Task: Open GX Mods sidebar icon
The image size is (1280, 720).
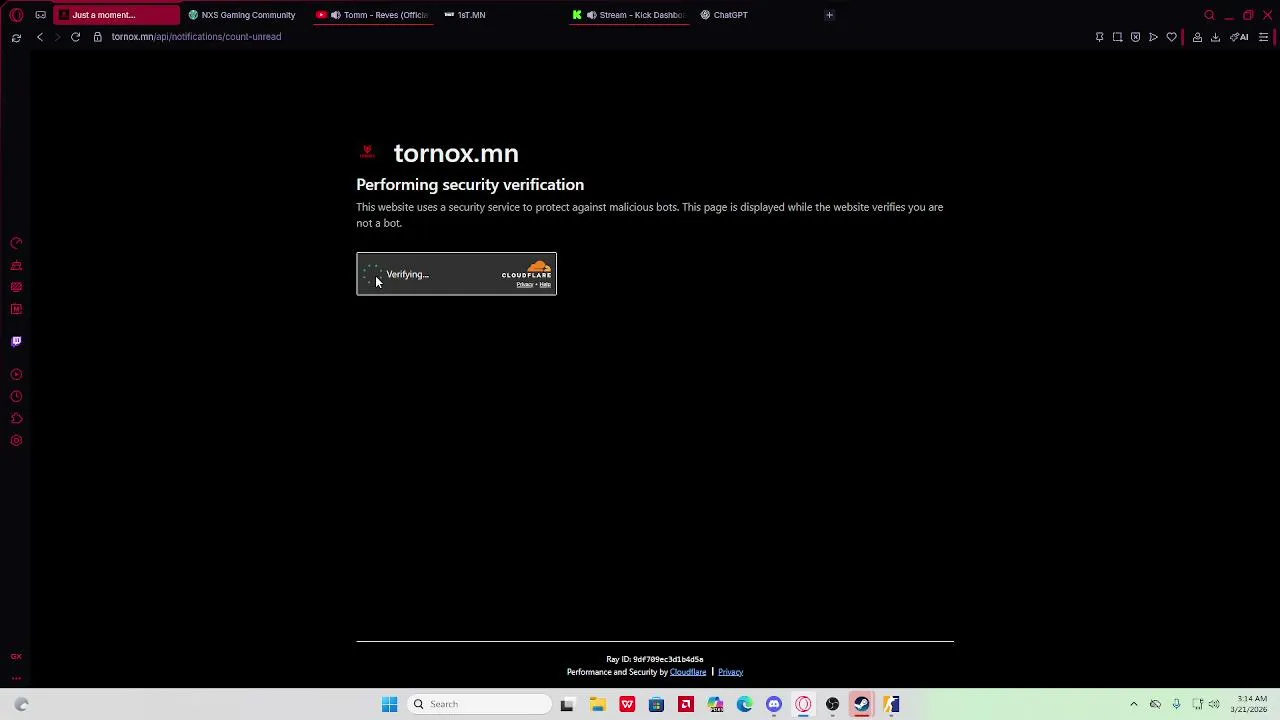Action: coord(16,287)
